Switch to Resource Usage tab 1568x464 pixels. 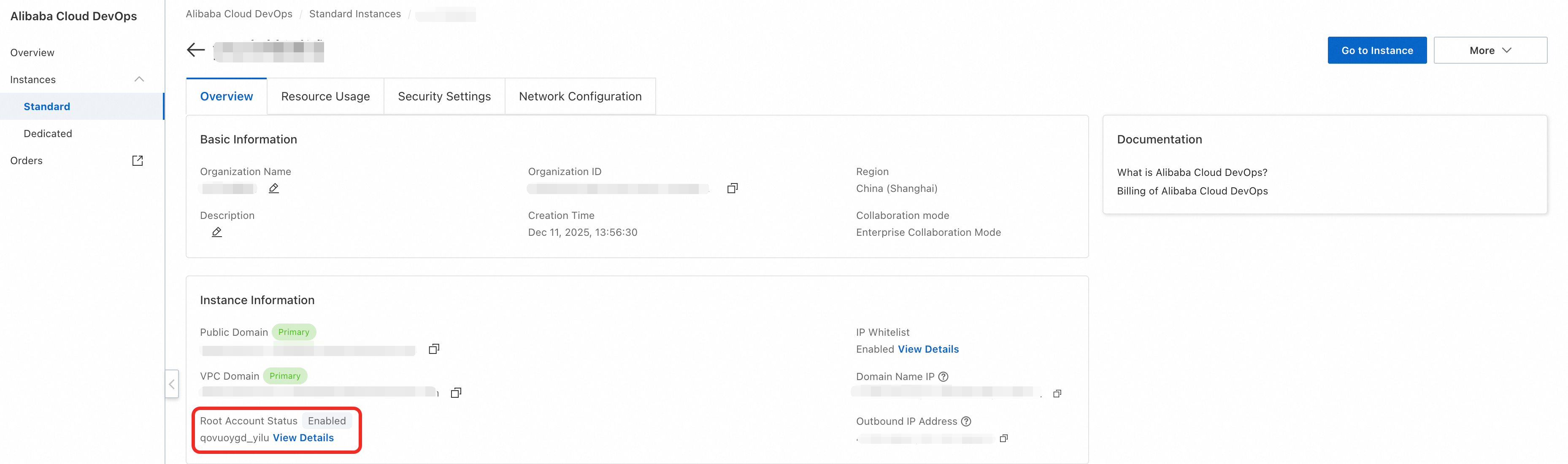click(325, 96)
